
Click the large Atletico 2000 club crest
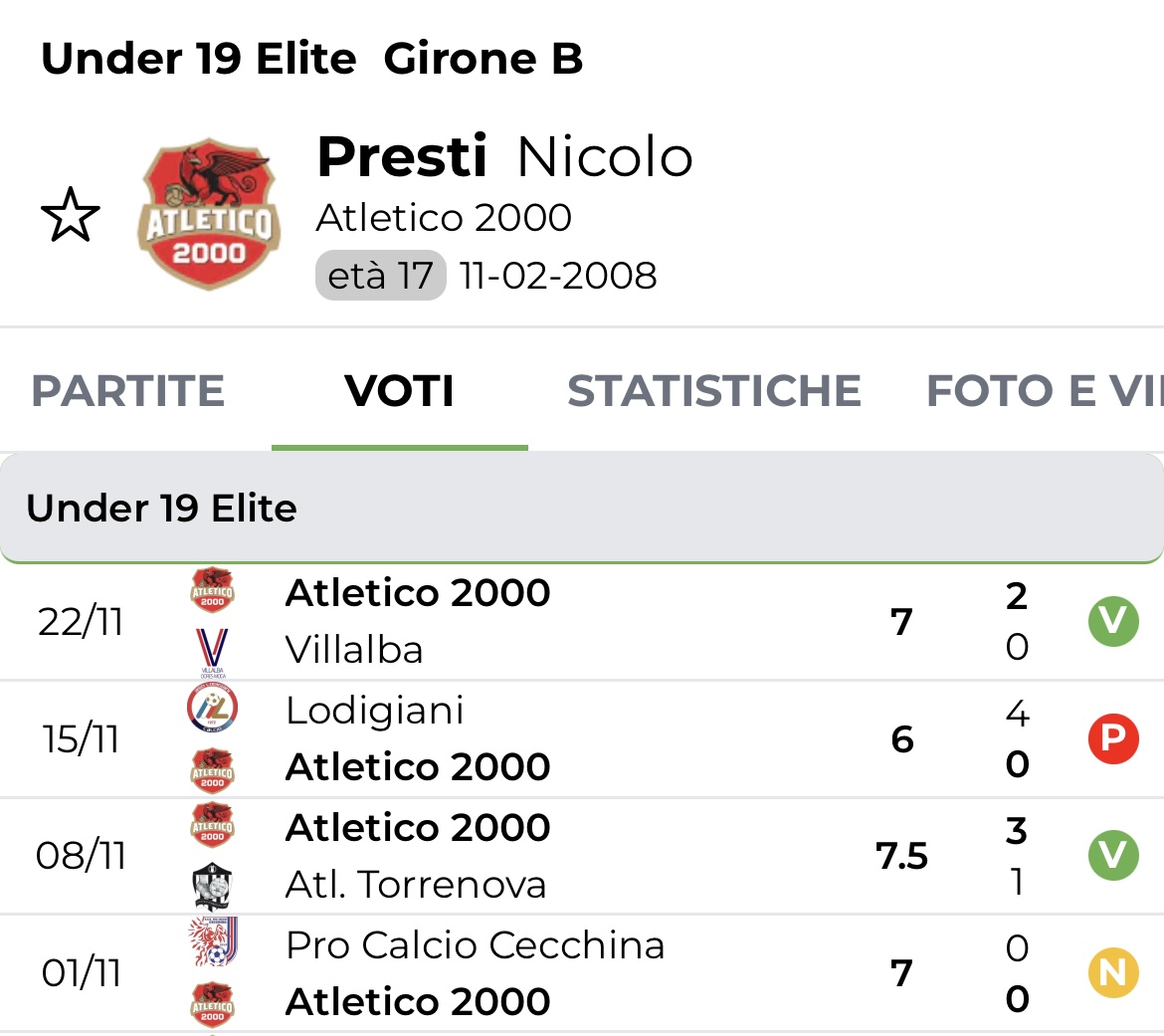click(x=209, y=214)
